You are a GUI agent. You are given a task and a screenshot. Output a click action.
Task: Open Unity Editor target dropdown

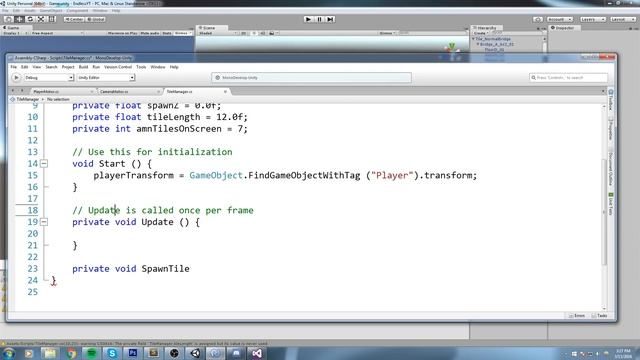[106, 78]
